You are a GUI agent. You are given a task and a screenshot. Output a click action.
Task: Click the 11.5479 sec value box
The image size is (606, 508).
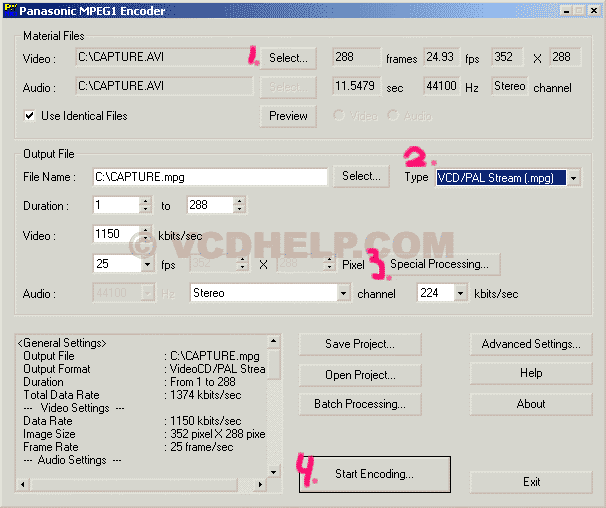[x=356, y=86]
